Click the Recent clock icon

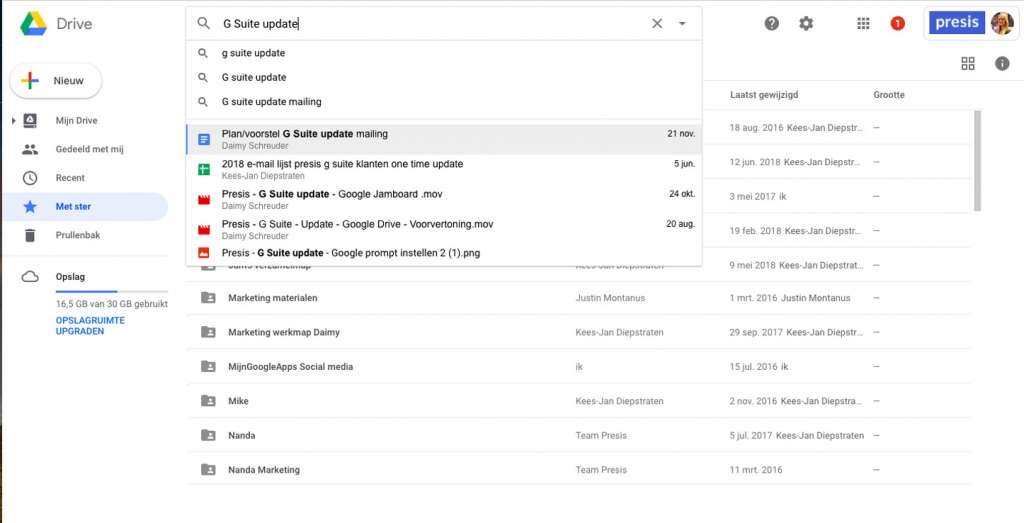[x=29, y=178]
